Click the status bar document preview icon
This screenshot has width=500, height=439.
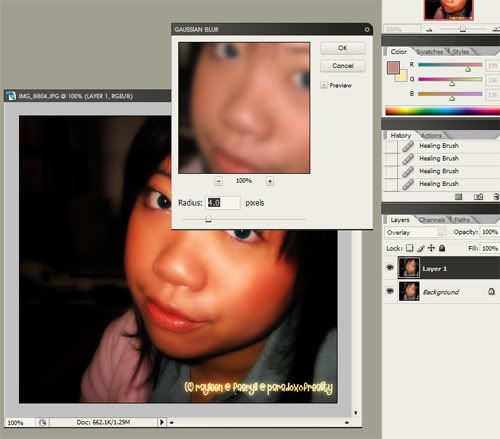tap(42, 422)
